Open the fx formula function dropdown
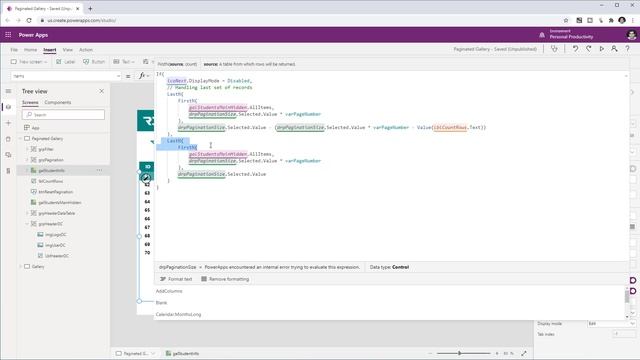The width and height of the screenshot is (640, 360). [143, 76]
